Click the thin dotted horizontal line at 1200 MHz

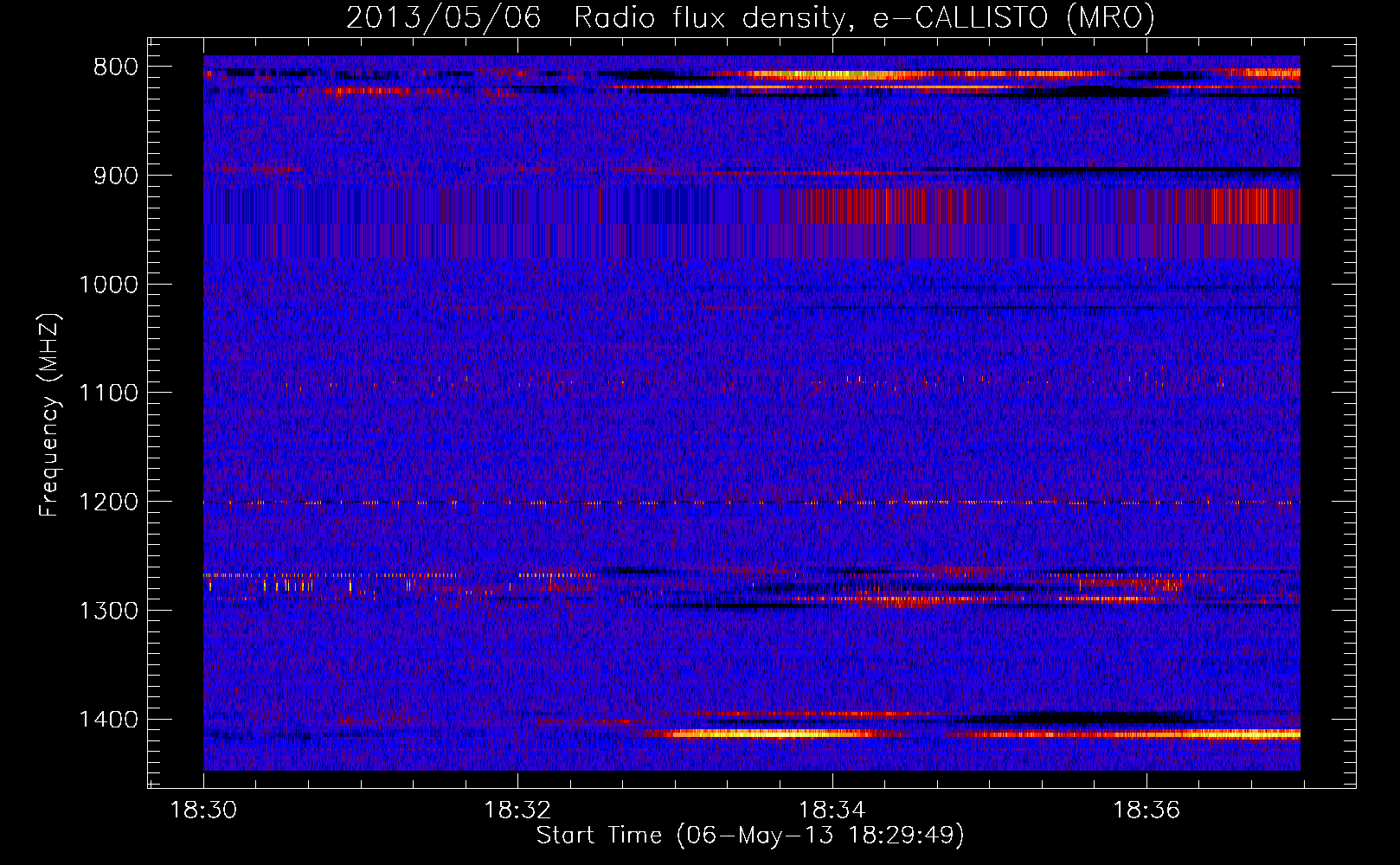pos(752,503)
